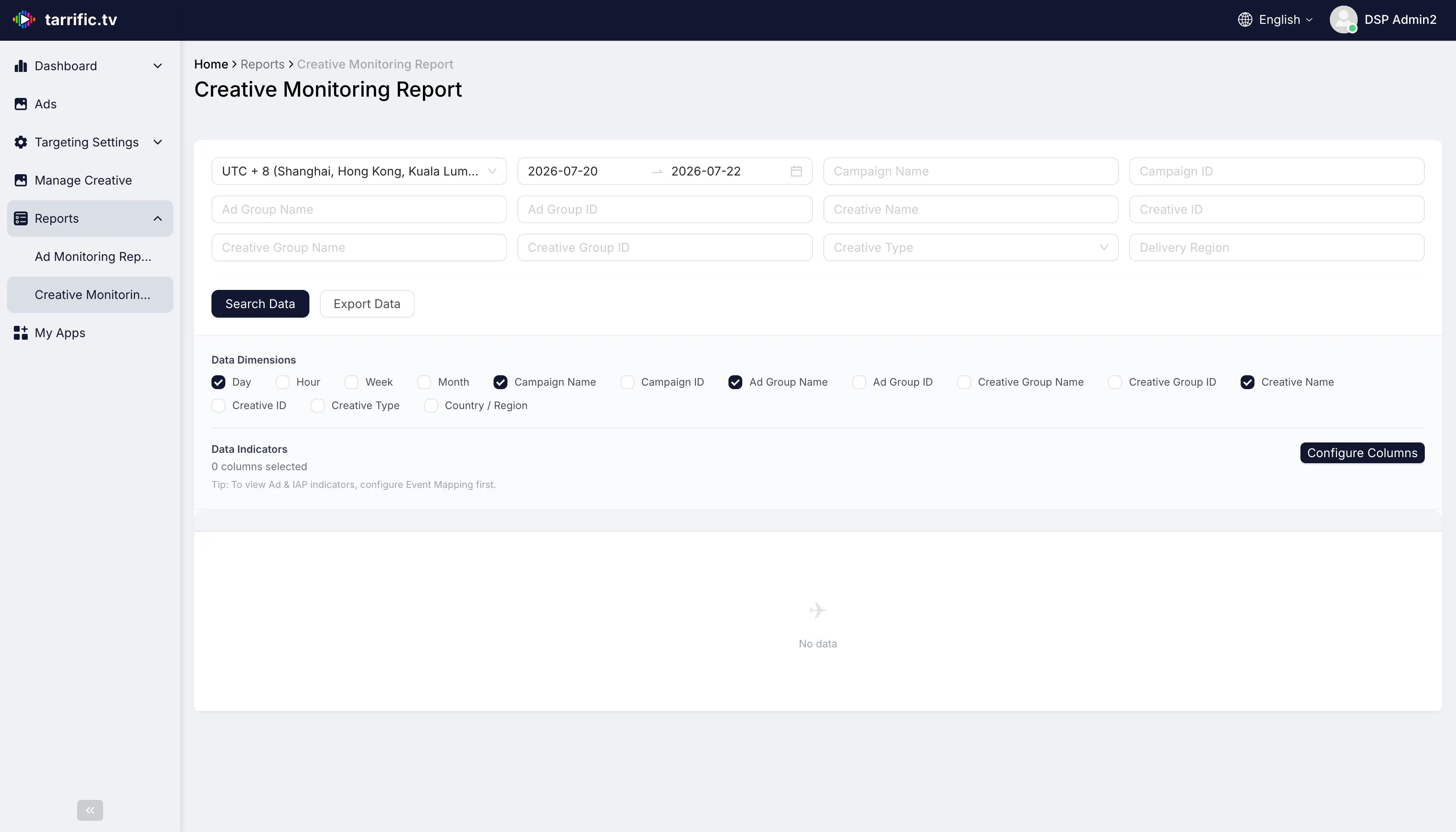Collapse the Reports menu chevron
Viewport: 1456px width, 832px height.
pyautogui.click(x=158, y=218)
